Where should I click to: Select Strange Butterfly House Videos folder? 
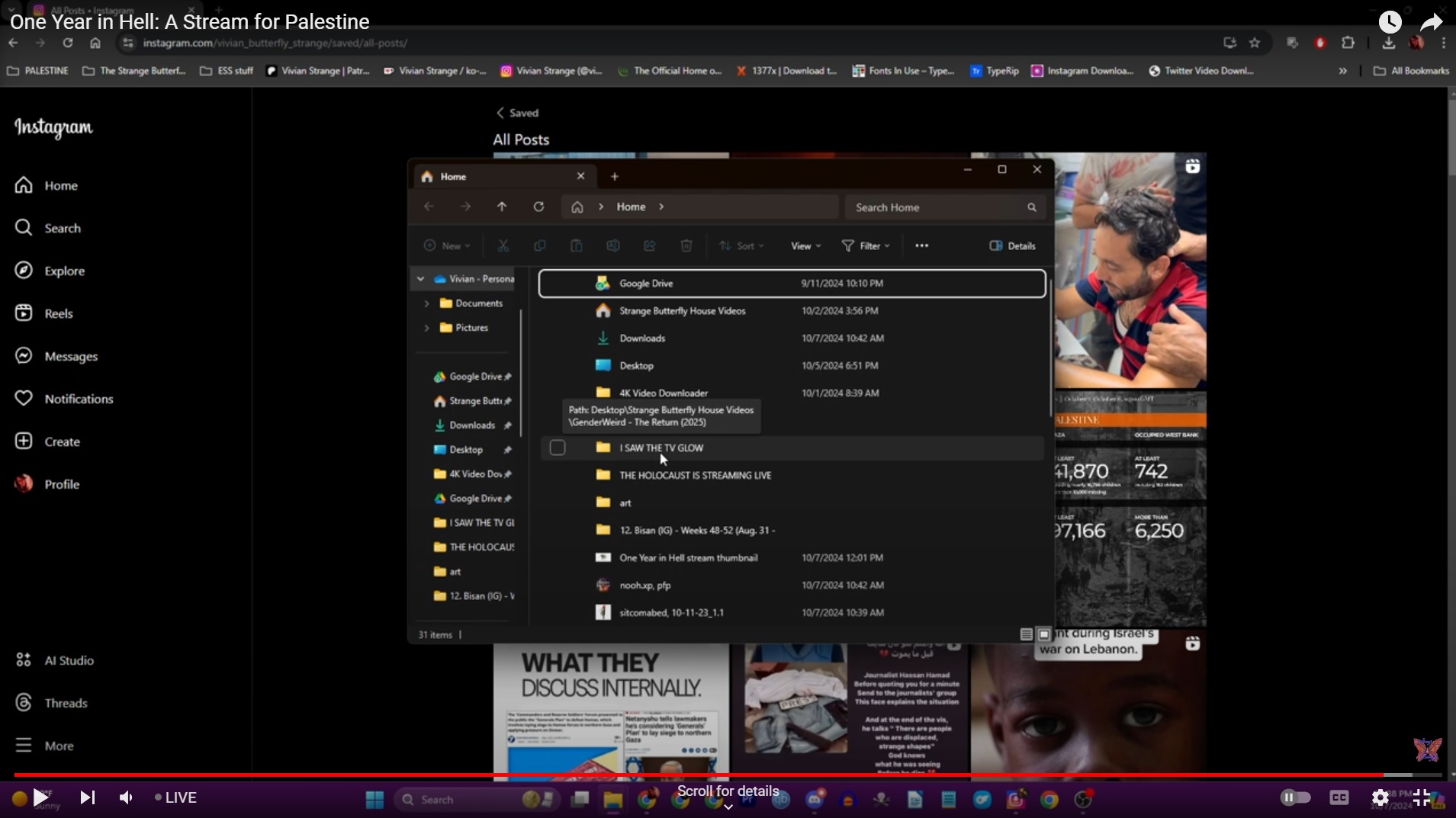point(792,310)
